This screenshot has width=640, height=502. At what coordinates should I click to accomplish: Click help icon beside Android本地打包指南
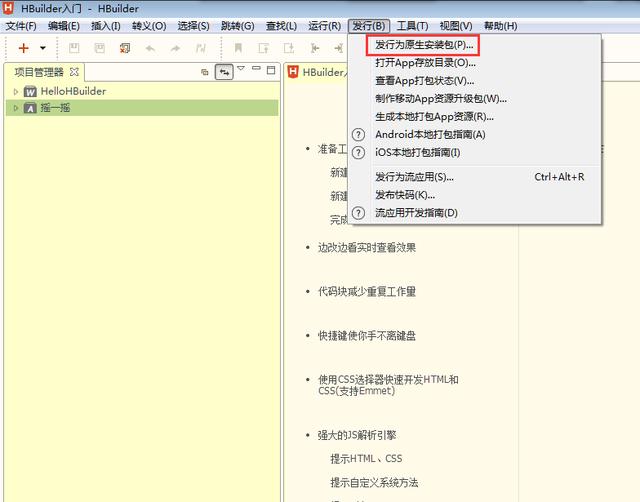pyautogui.click(x=358, y=135)
